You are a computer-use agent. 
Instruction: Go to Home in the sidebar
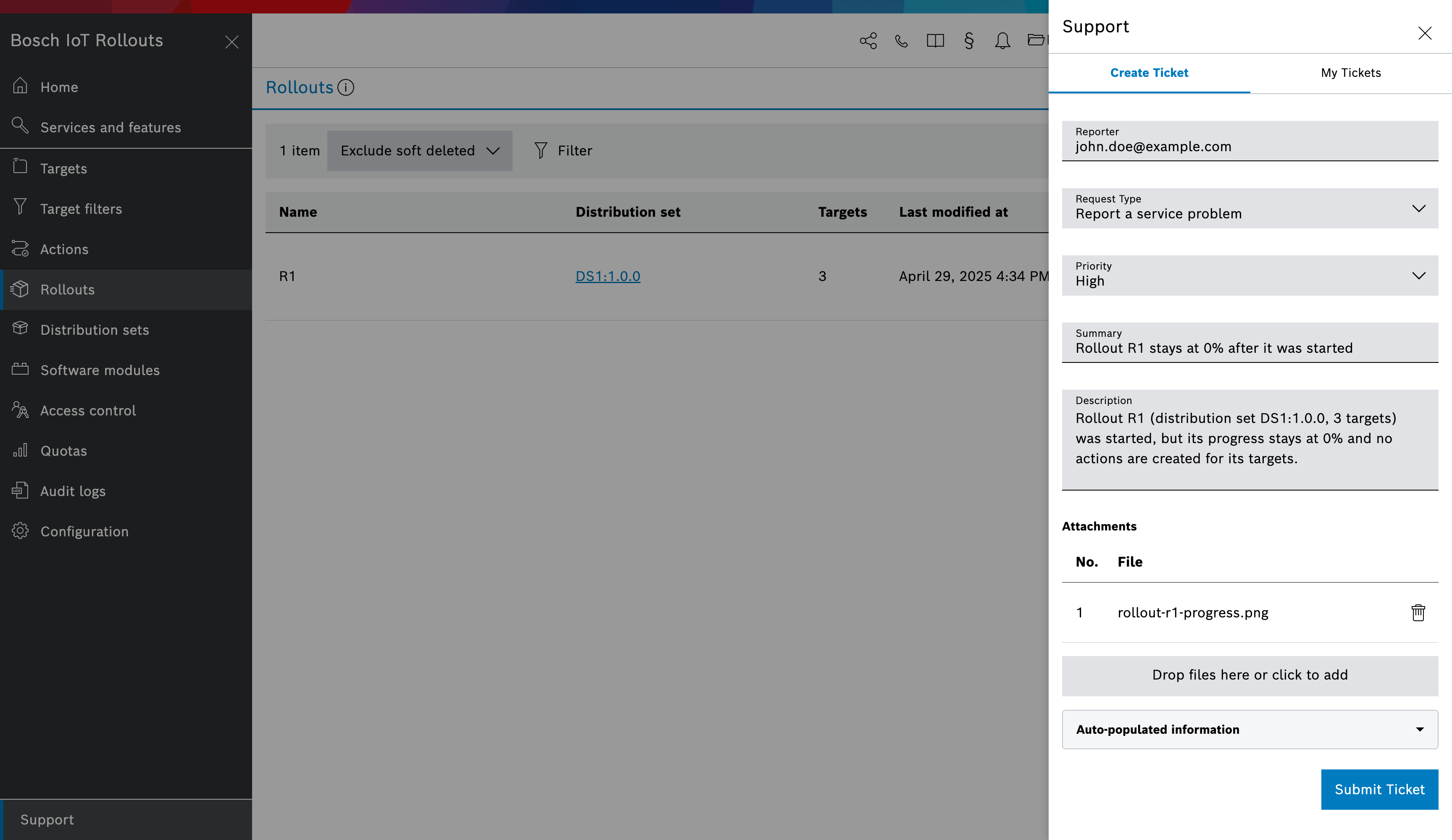(126, 87)
